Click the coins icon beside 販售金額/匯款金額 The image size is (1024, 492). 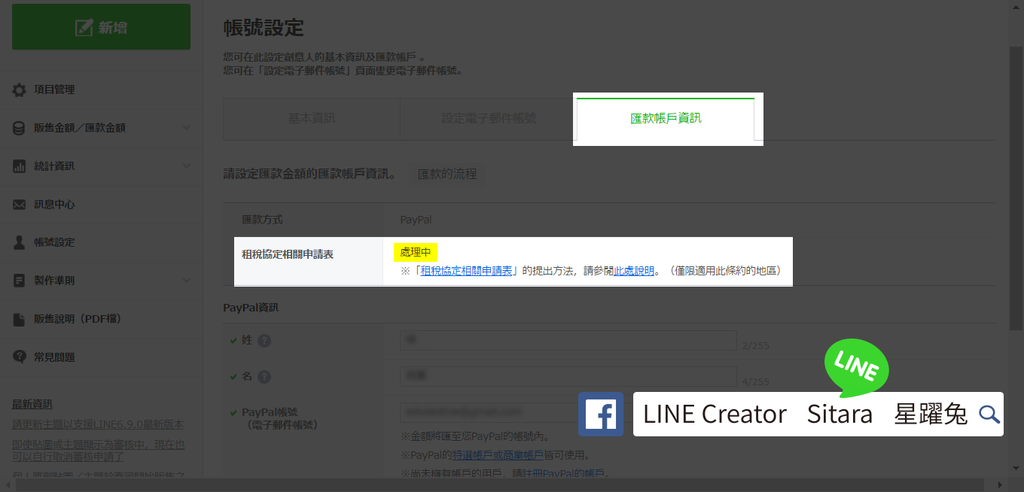click(20, 128)
